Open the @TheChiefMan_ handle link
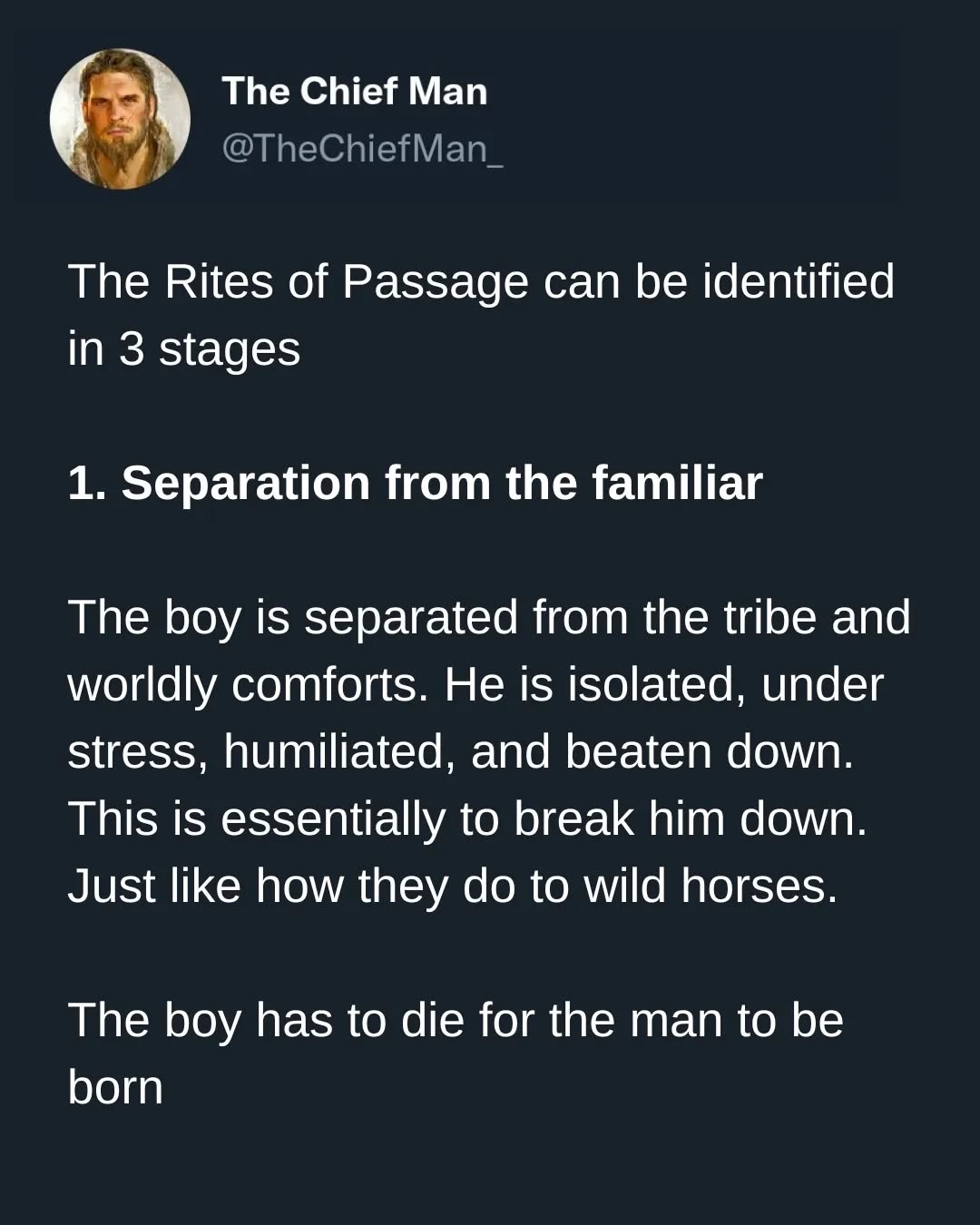Image resolution: width=980 pixels, height=1225 pixels. (361, 148)
